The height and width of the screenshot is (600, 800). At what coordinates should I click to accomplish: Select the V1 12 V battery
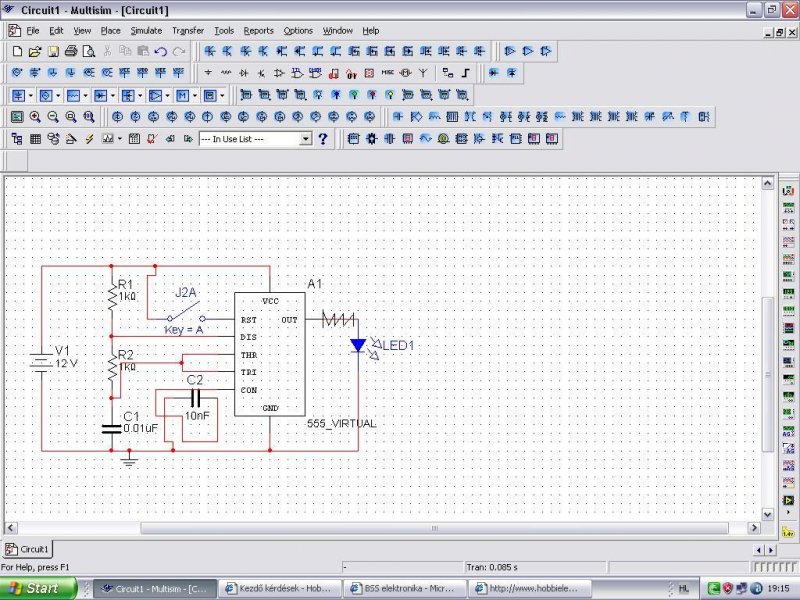41,362
